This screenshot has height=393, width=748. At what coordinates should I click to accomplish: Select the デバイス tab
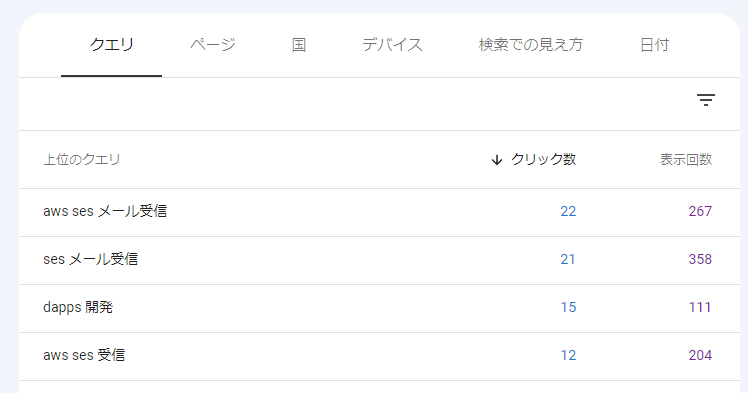tap(392, 45)
